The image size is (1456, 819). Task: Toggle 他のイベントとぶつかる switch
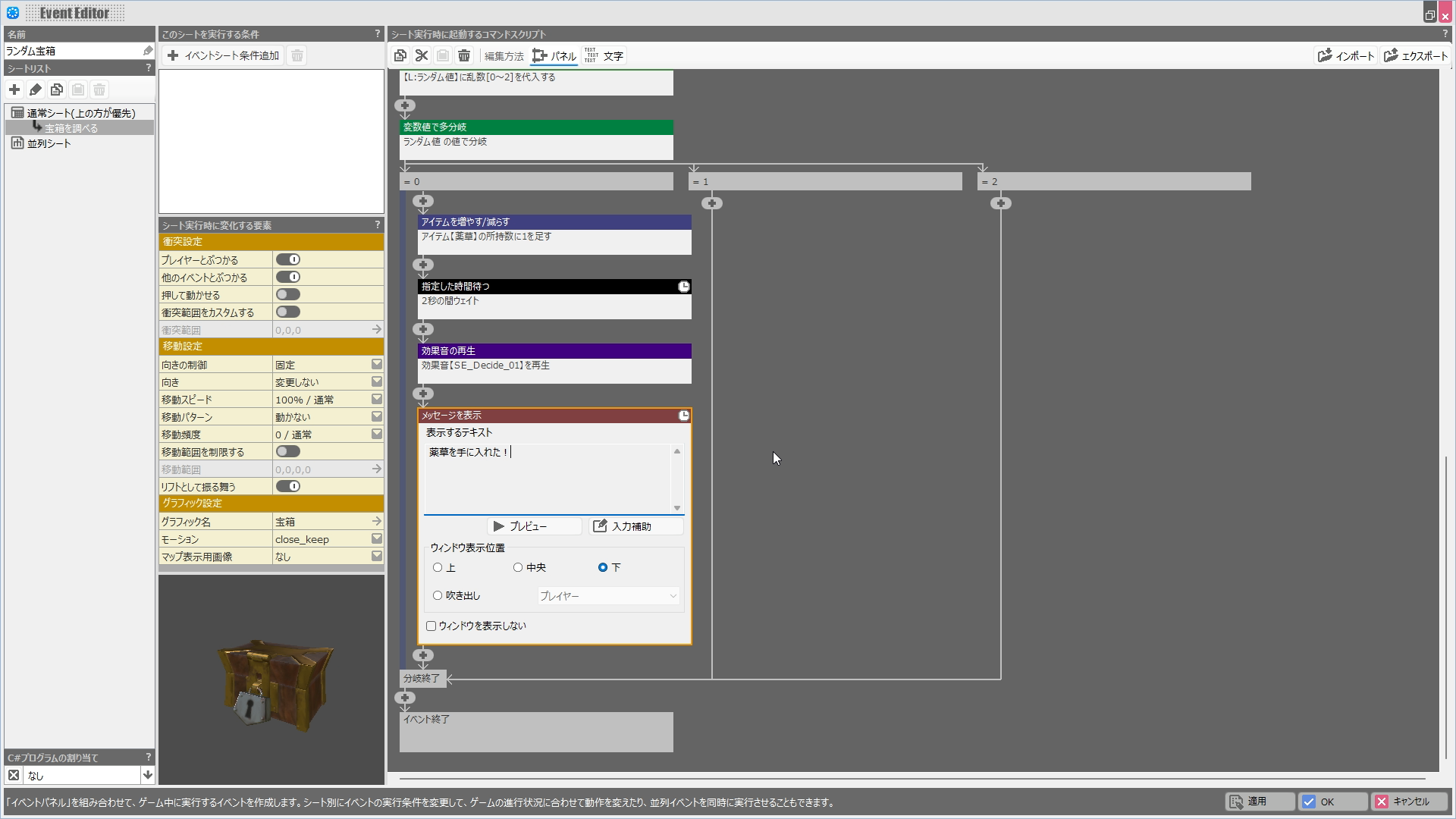288,277
